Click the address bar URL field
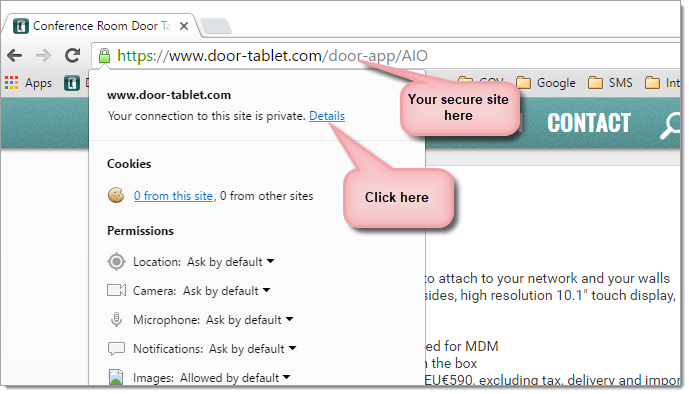 (387, 56)
